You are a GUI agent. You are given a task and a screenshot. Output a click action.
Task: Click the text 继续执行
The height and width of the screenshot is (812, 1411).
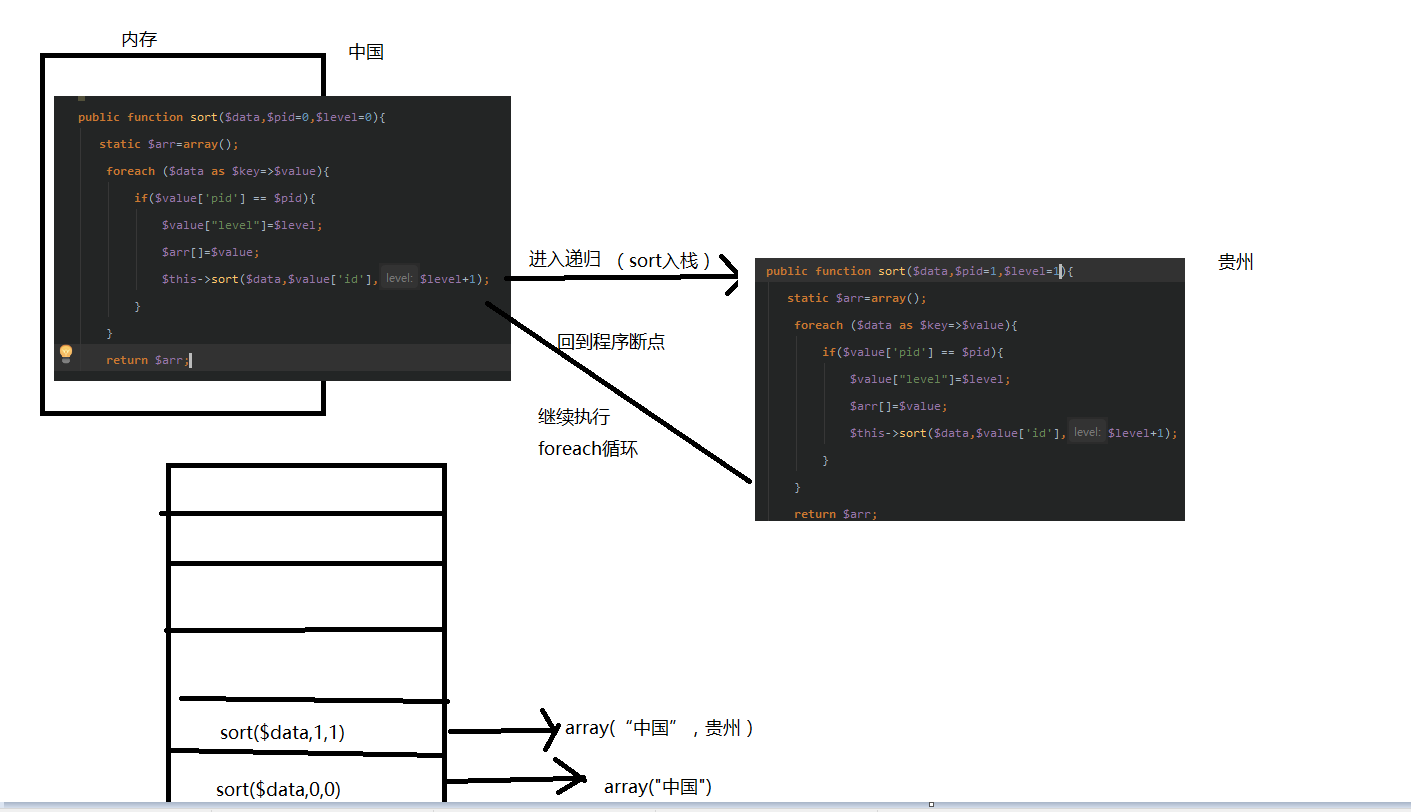coord(574,416)
